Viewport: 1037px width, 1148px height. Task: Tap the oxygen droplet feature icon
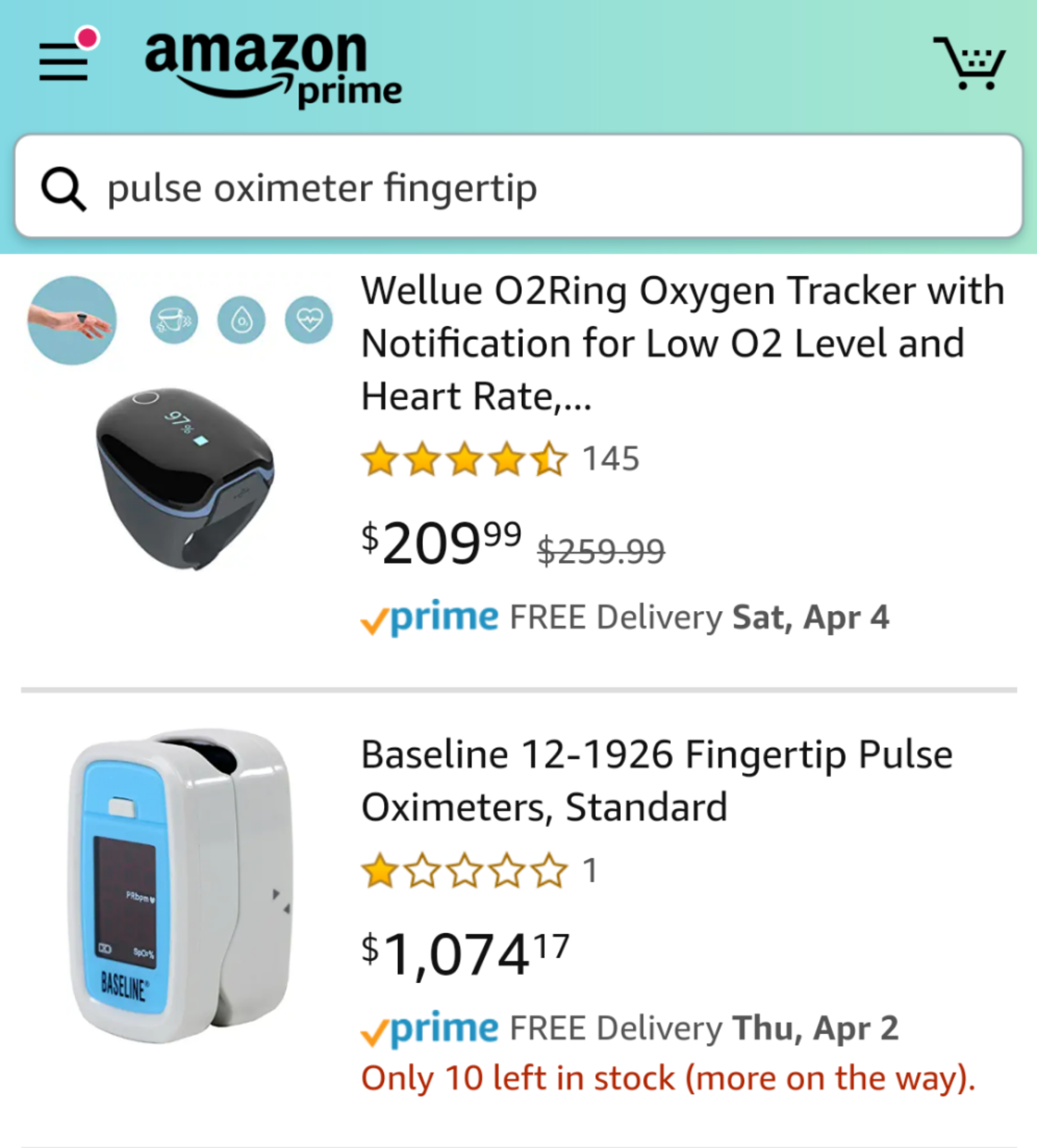pyautogui.click(x=241, y=321)
